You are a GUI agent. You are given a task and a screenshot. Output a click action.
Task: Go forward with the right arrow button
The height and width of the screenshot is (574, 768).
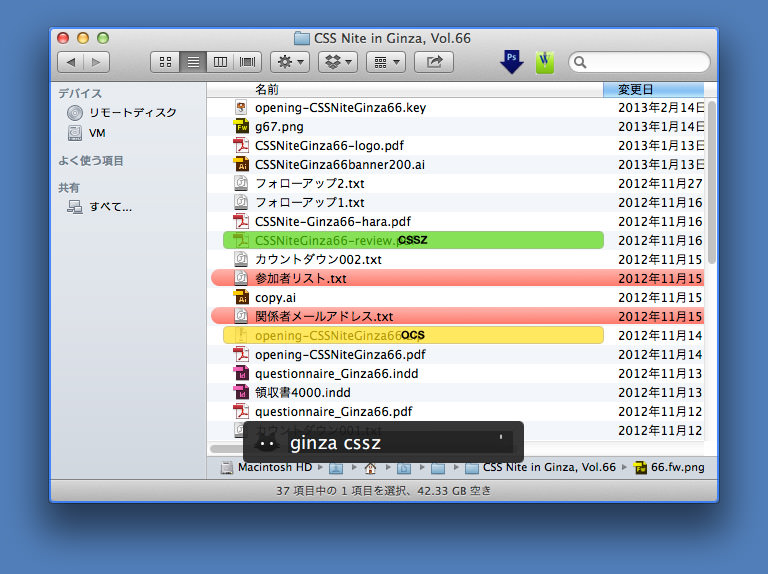click(96, 62)
